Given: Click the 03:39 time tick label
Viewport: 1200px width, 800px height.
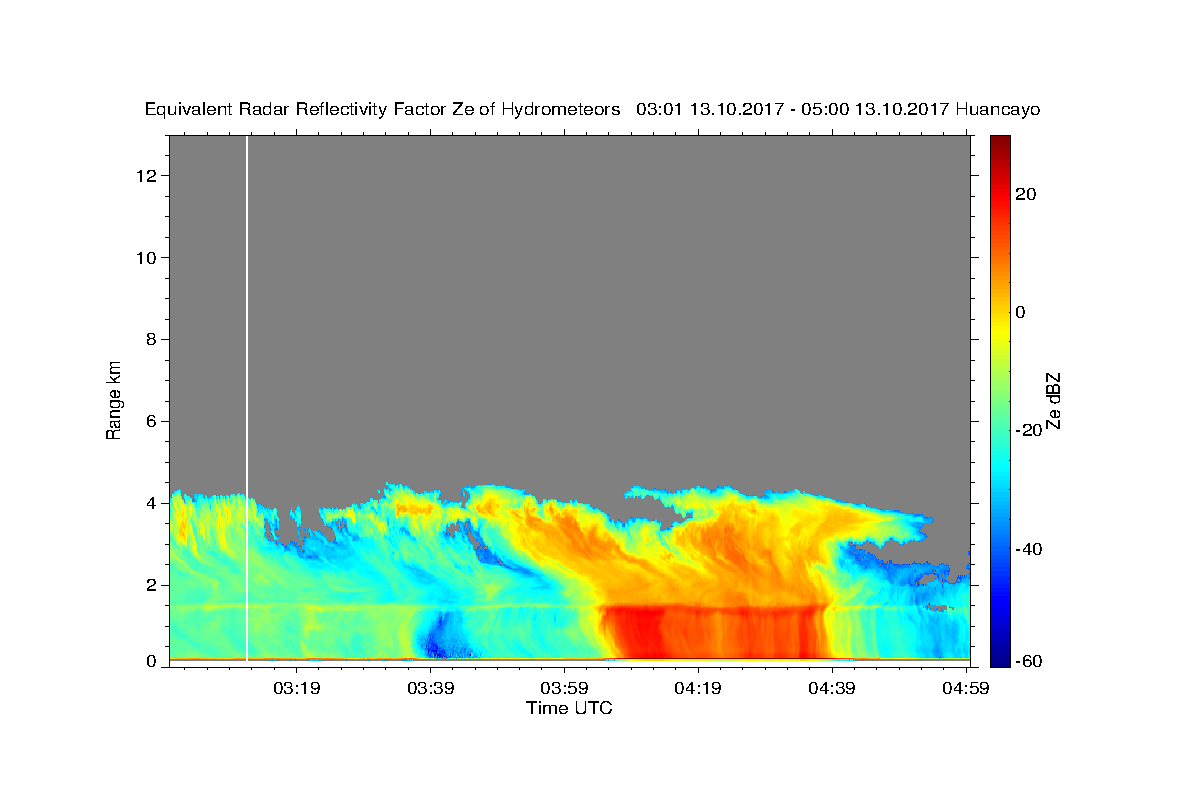Looking at the screenshot, I should pos(431,687).
